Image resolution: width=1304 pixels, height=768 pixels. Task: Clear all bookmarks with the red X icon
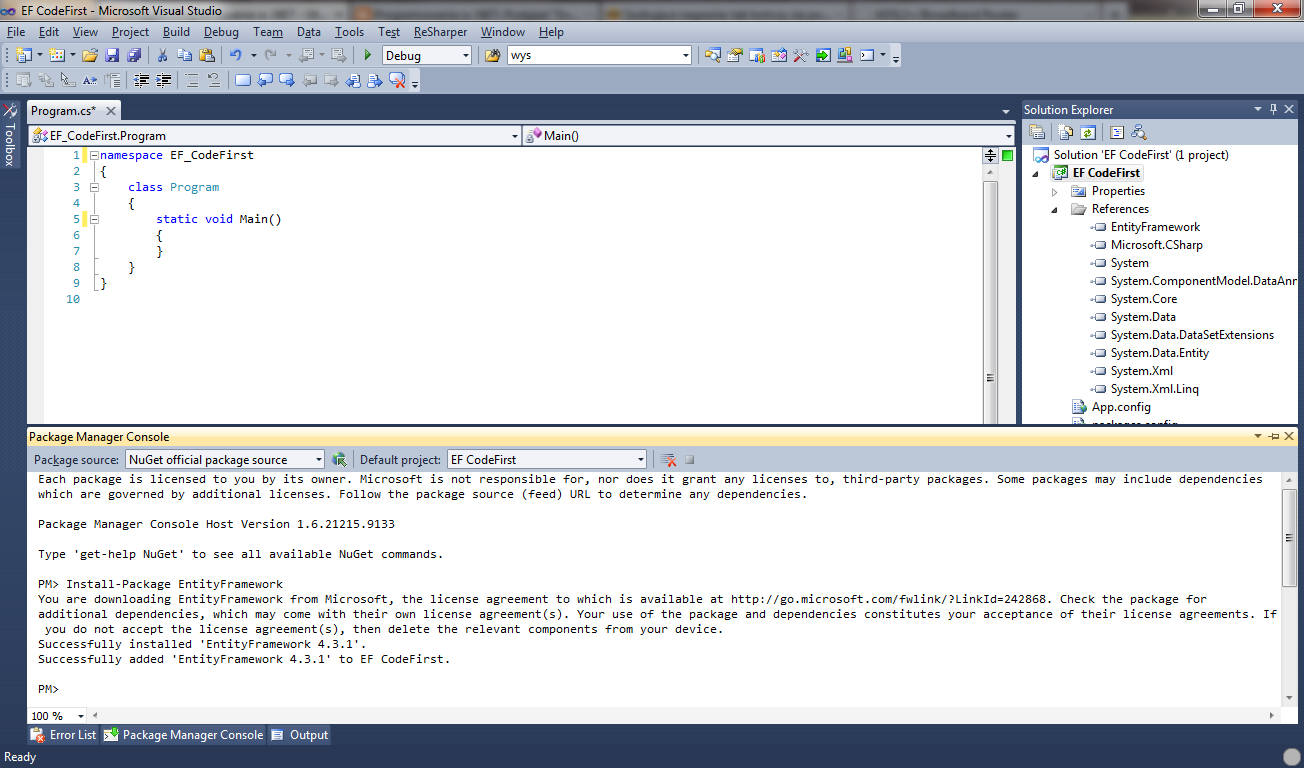click(398, 80)
